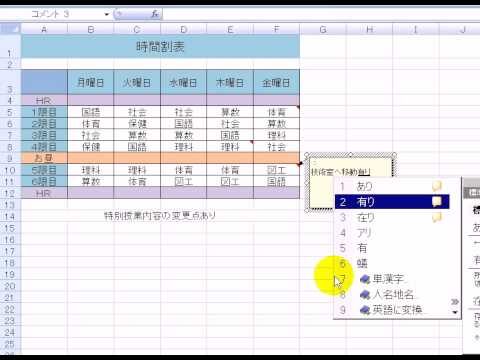Click the 特別授業内容の変更点あり note cell
Screen dimensions: 480x360
[160, 216]
